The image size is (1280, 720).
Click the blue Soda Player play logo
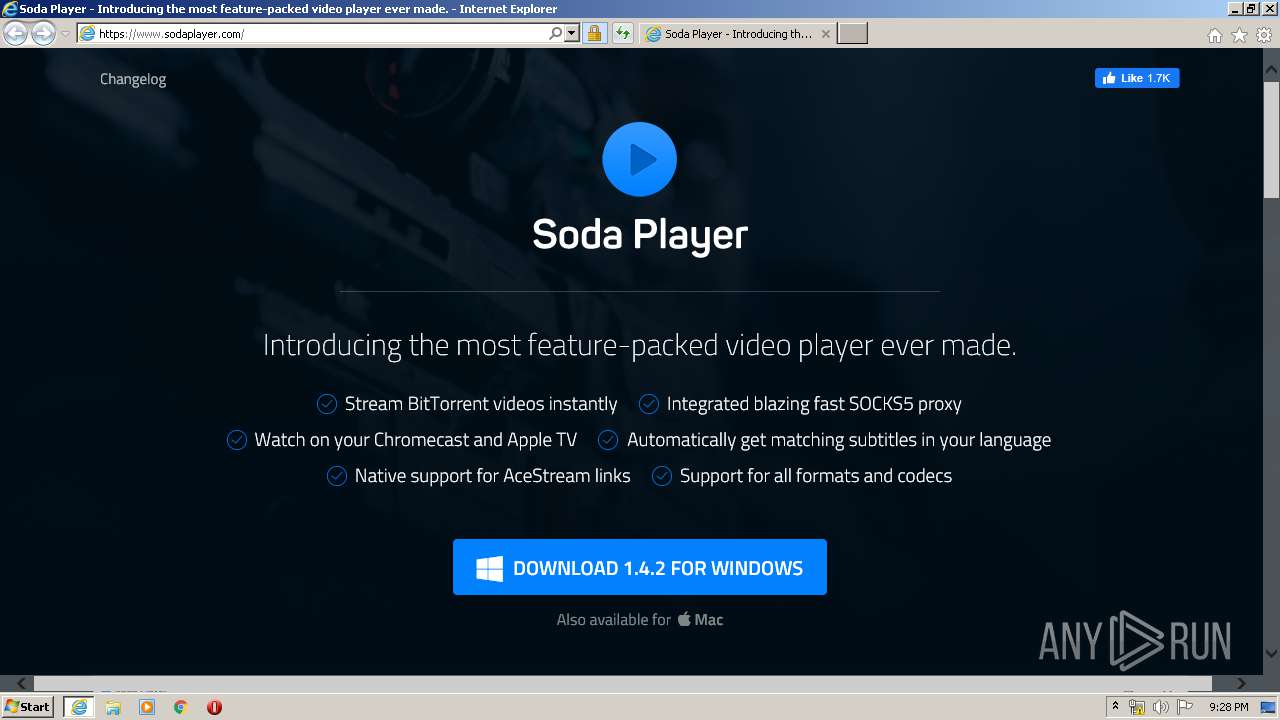point(640,159)
